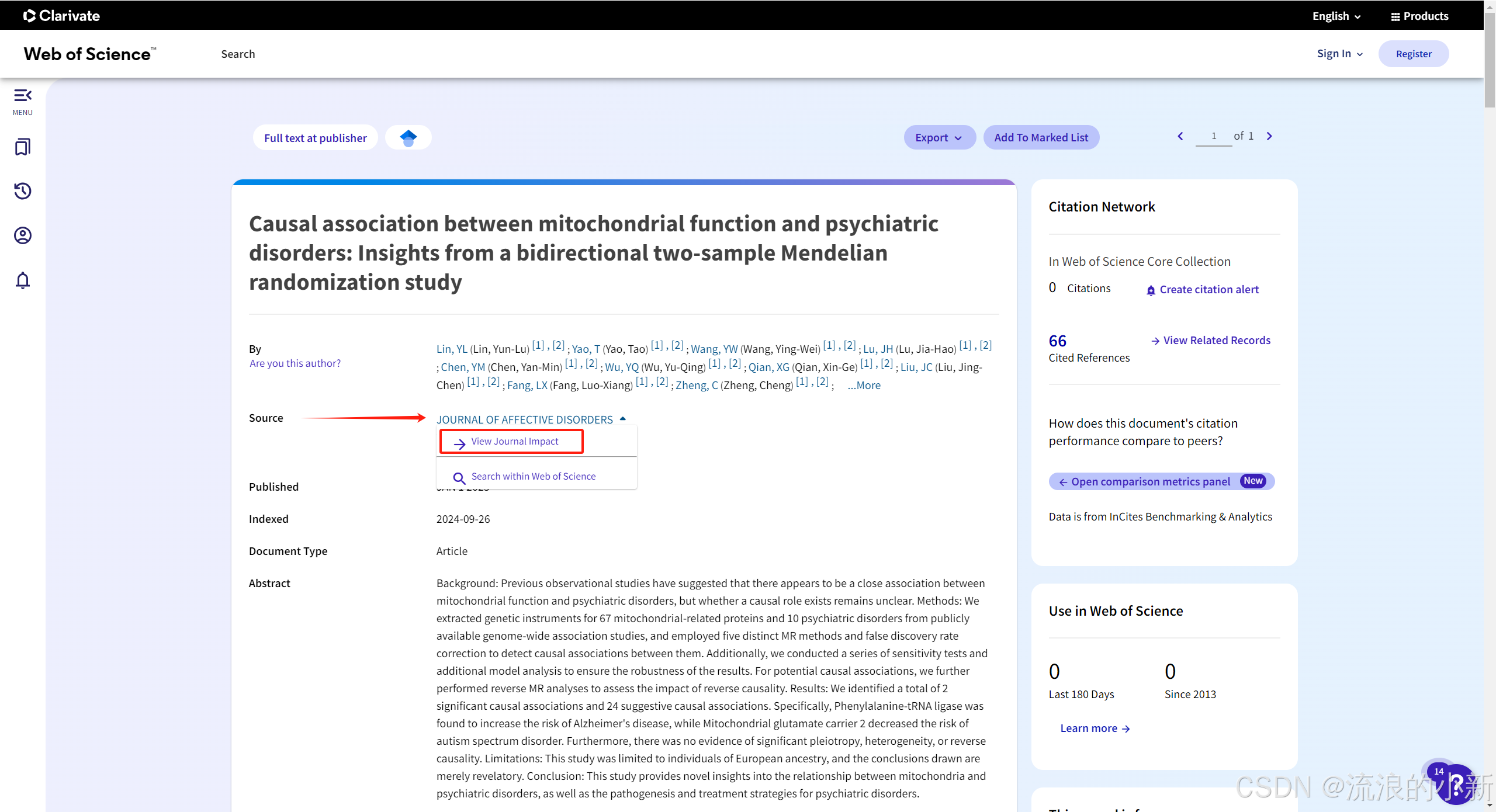Click the record page number field

point(1213,136)
